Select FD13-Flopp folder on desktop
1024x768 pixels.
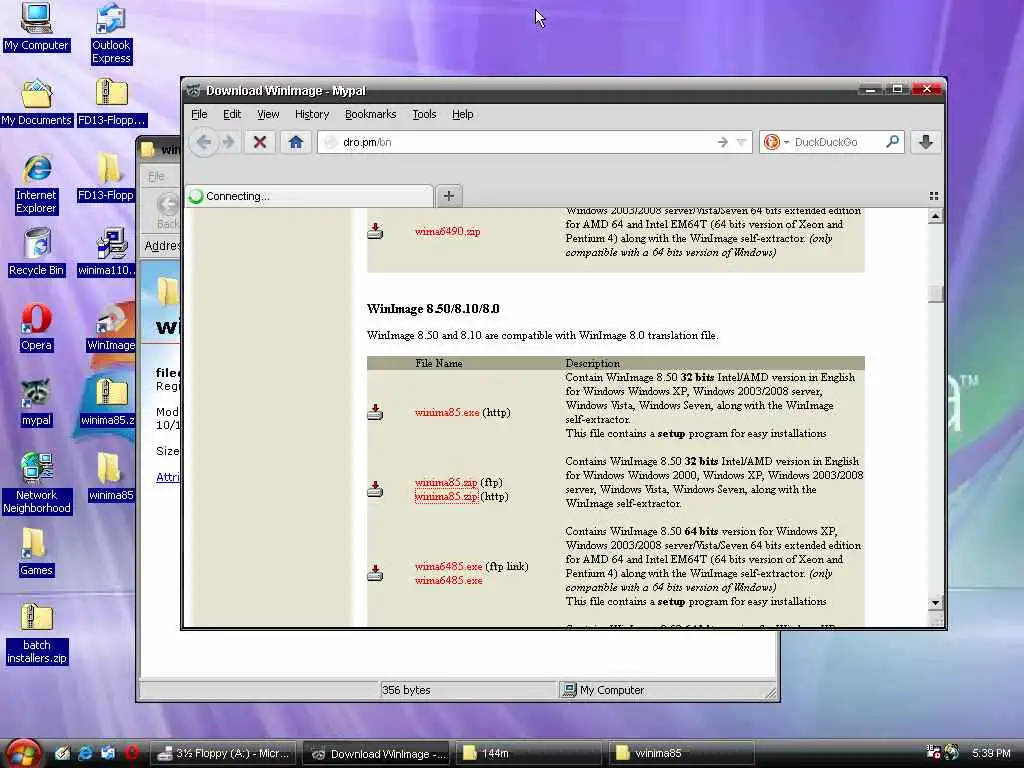[x=106, y=178]
